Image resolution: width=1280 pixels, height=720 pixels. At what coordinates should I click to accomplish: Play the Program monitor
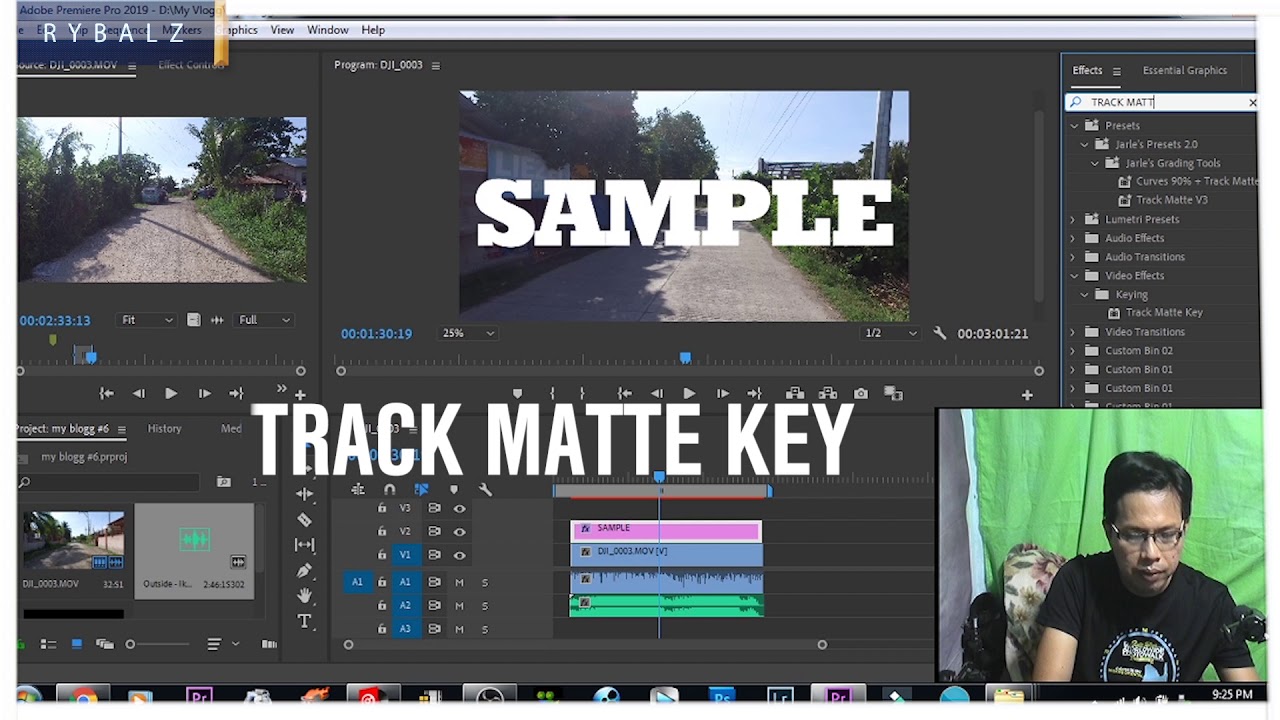tap(689, 394)
